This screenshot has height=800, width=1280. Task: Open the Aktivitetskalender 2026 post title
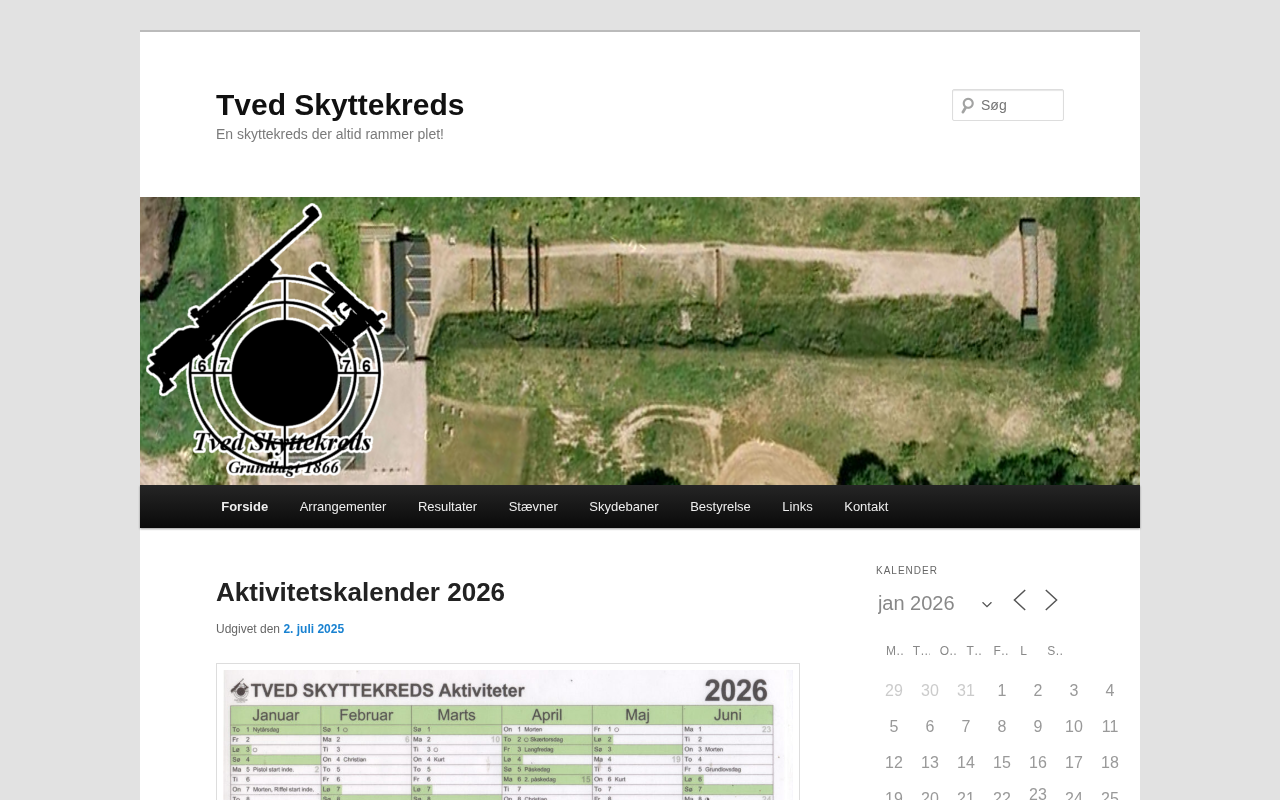coord(360,592)
